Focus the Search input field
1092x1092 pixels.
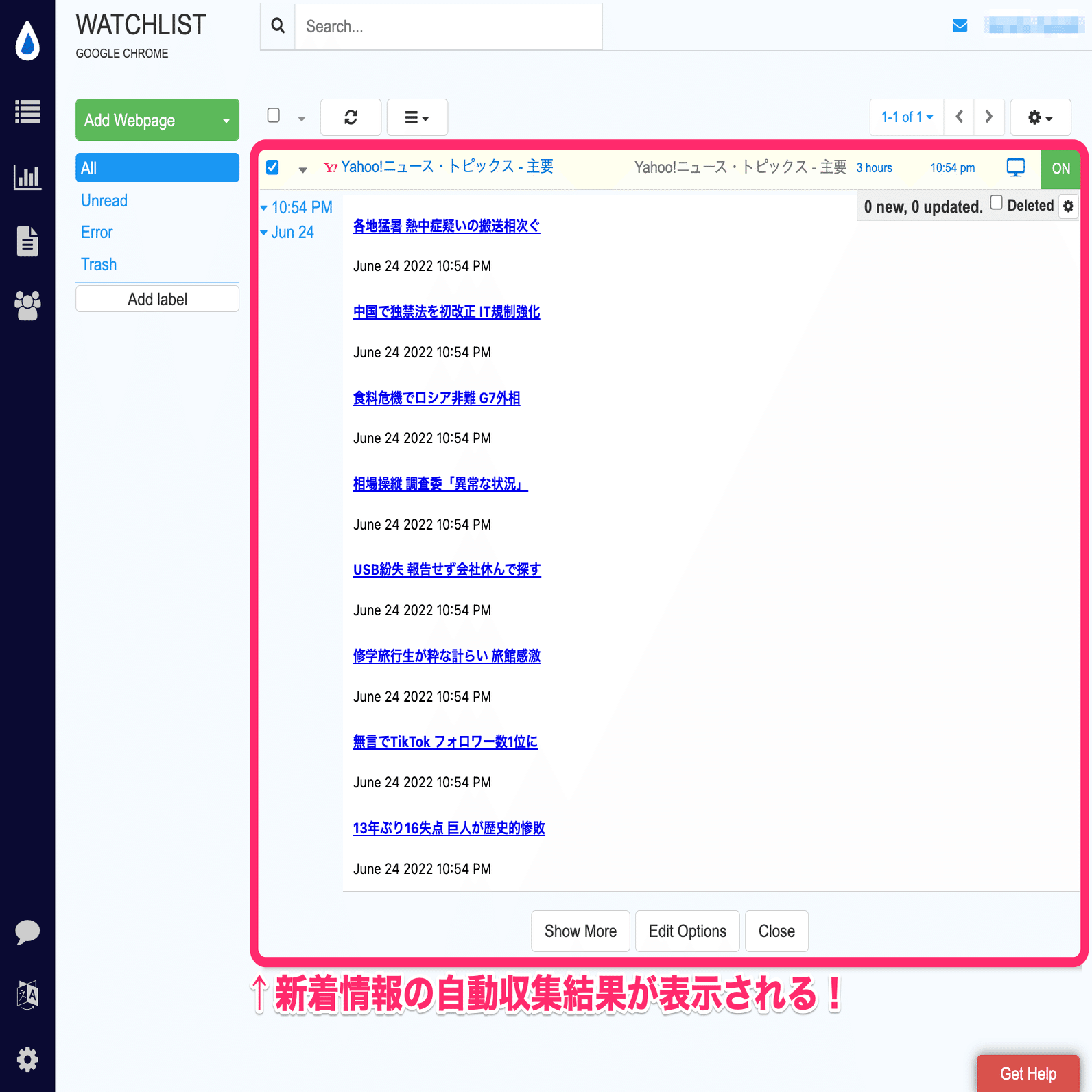[x=449, y=26]
